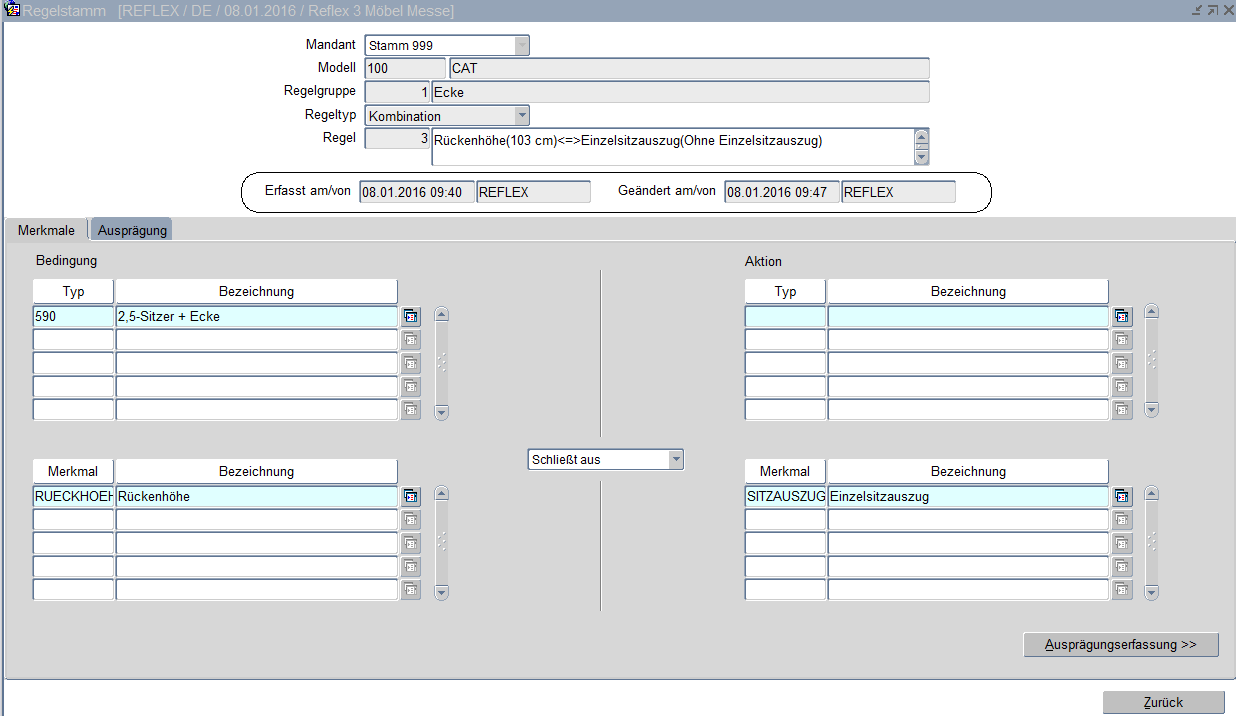Image resolution: width=1236 pixels, height=716 pixels.
Task: Click application icon in Regelstamm title bar
Action: click(13, 10)
